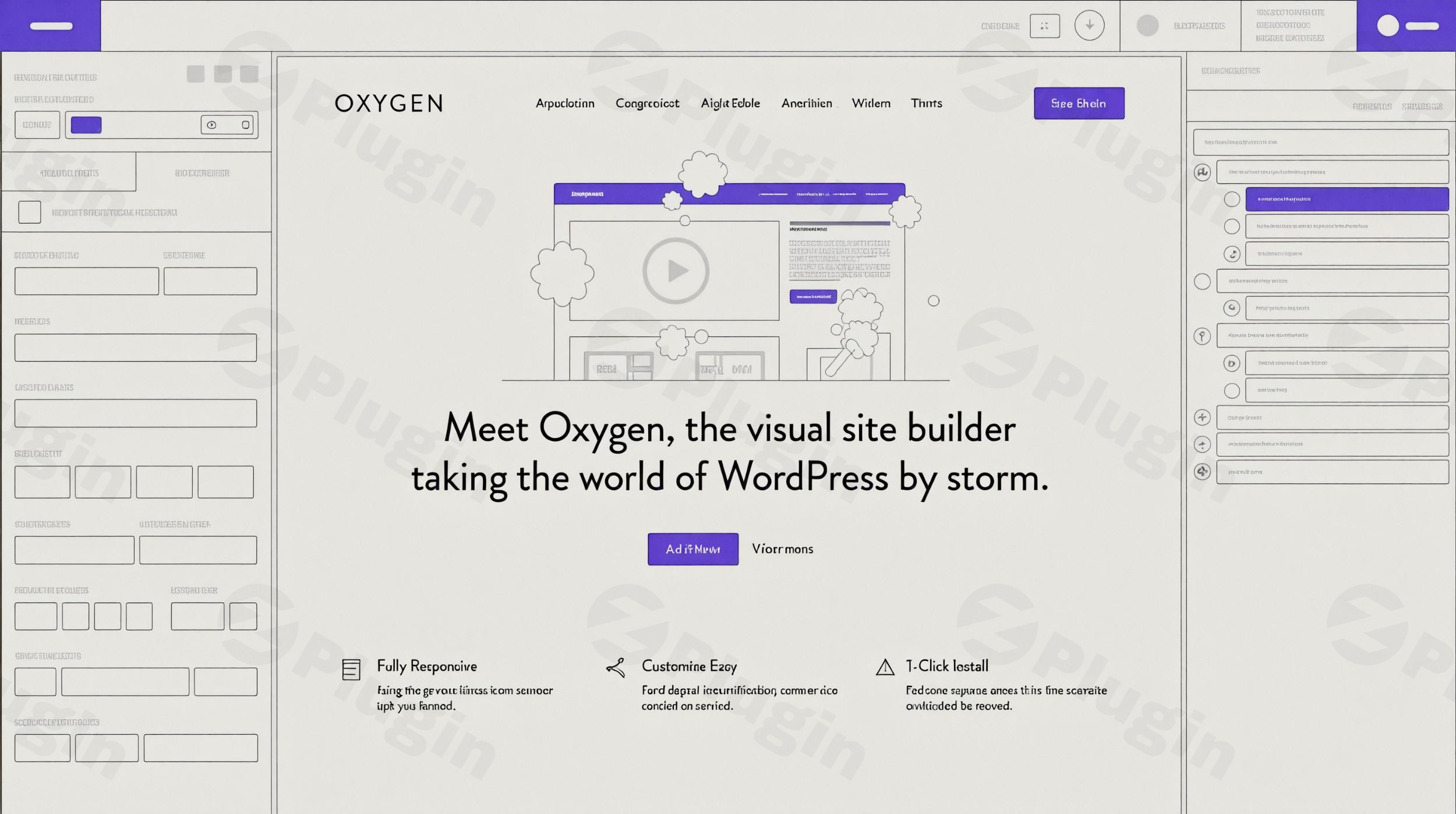Image resolution: width=1456 pixels, height=814 pixels.
Task: Toggle the larger empty circle in the structure tree
Action: coord(1202,282)
